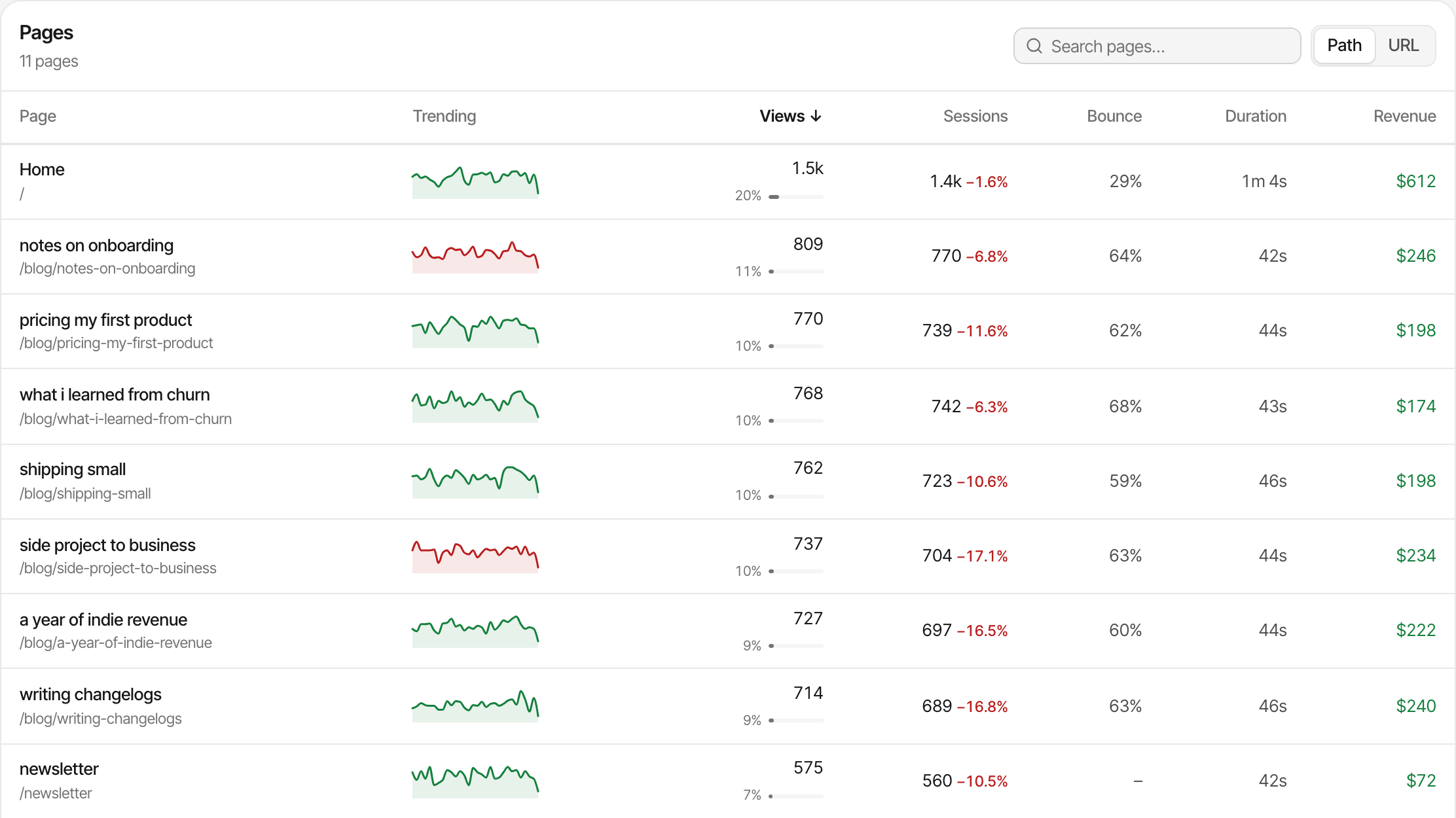Click the $72 newsletter revenue
Image resolution: width=1456 pixels, height=818 pixels.
[x=1421, y=781]
